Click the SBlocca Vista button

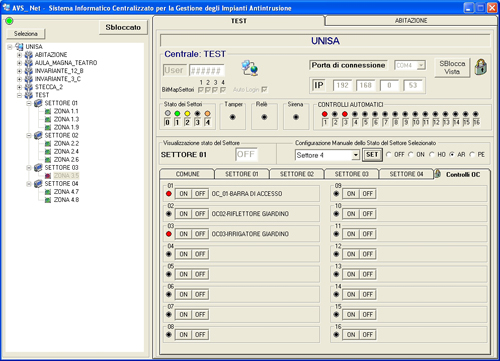[x=452, y=67]
